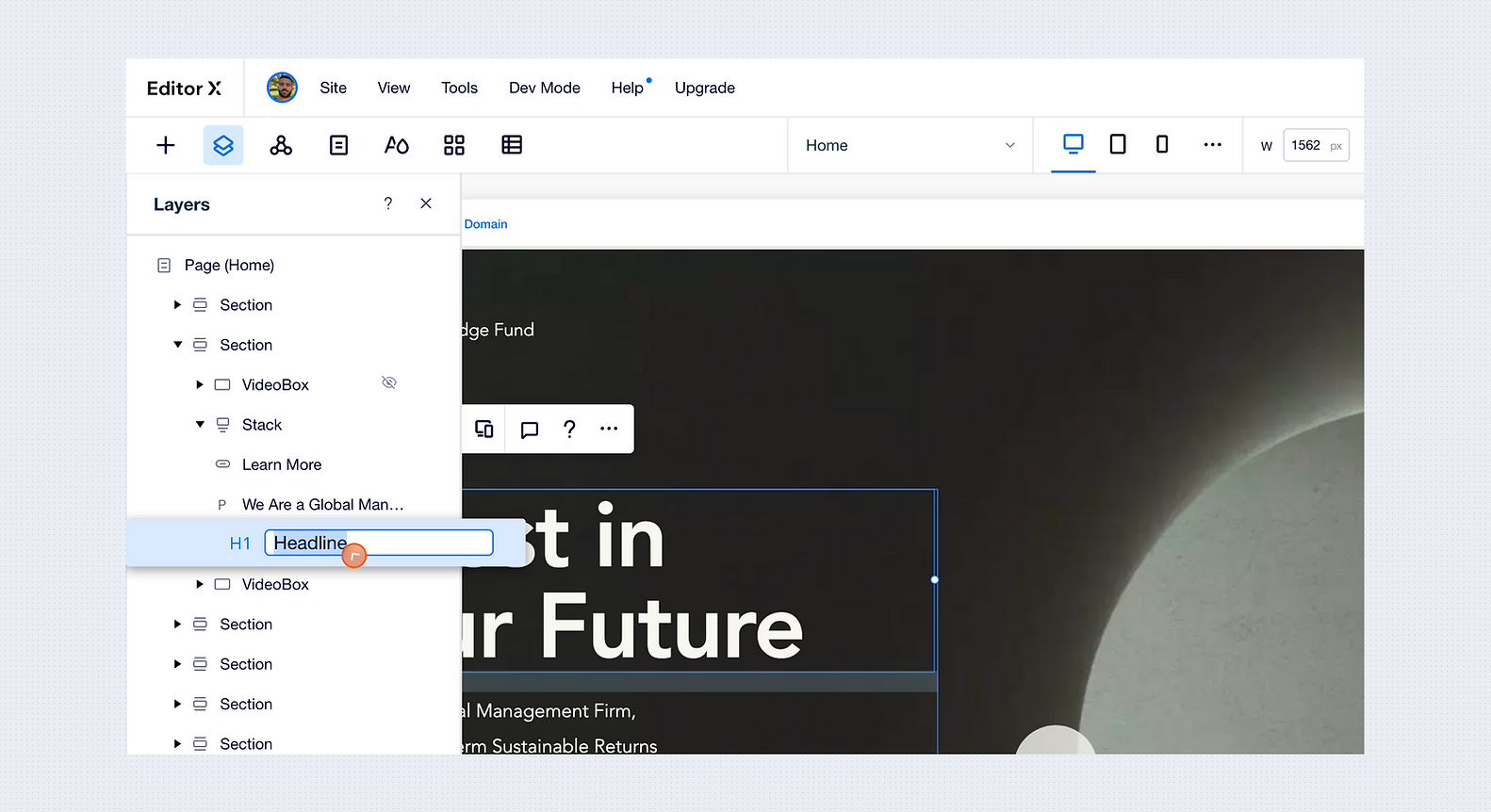Click the Management Firm paragraph on canvas
The height and width of the screenshot is (812, 1491).
tap(549, 711)
